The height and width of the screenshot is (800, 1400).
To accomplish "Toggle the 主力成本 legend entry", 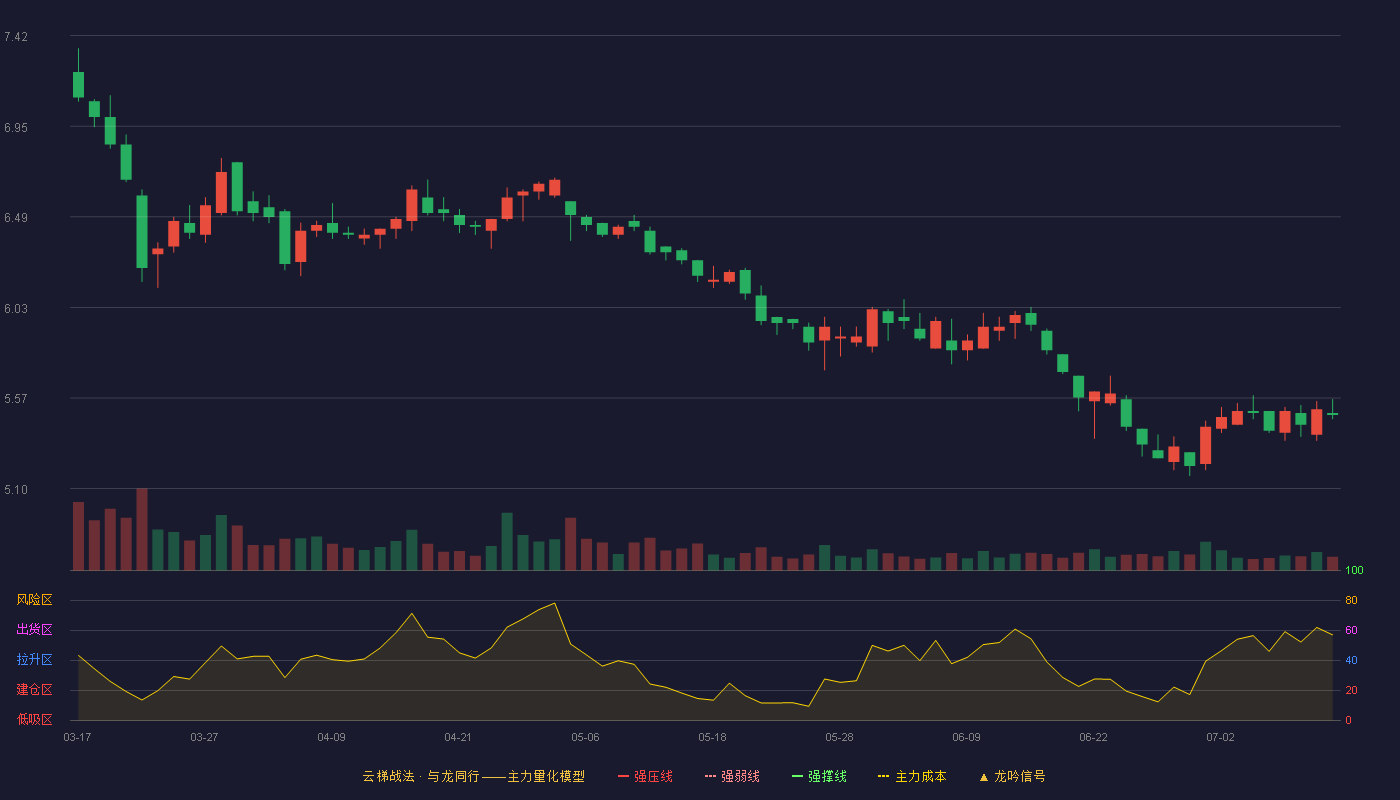I will 912,776.
